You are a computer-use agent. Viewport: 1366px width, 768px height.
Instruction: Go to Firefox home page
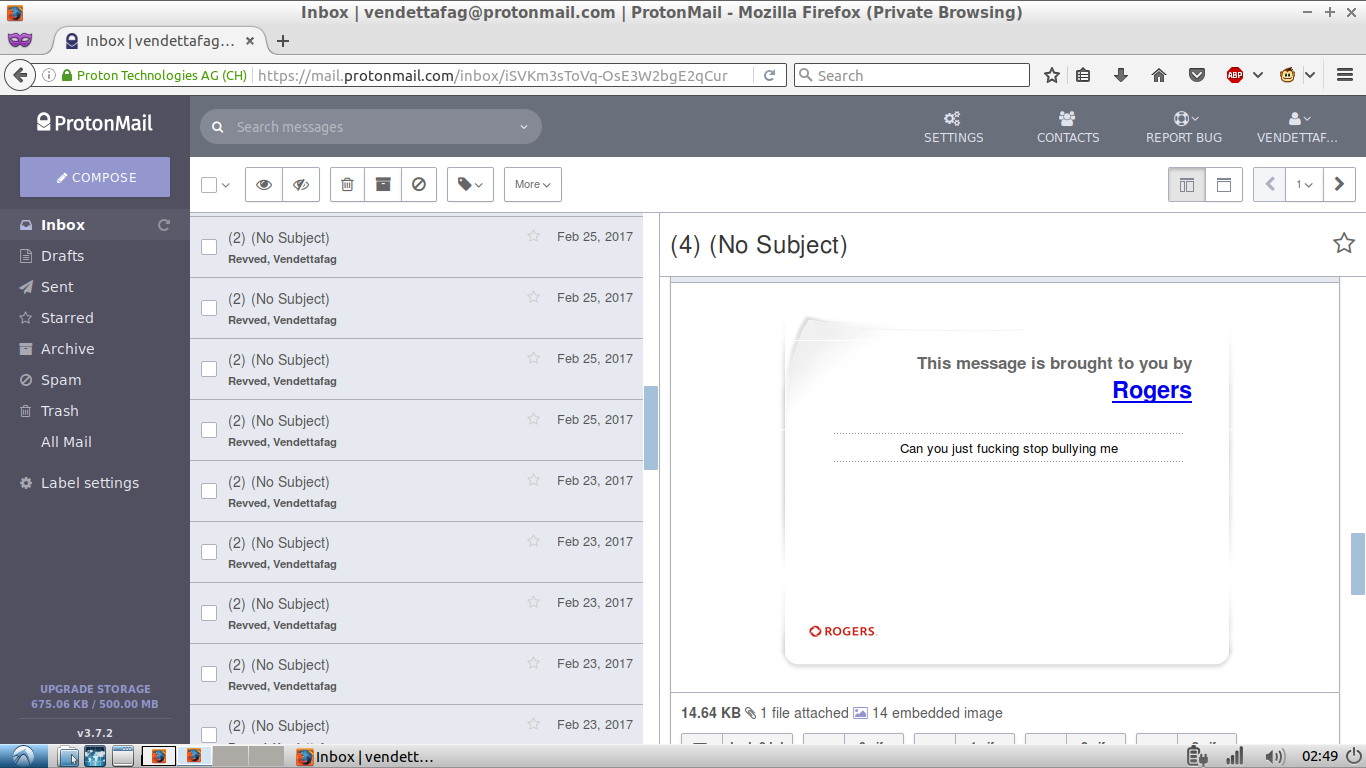tap(1159, 75)
